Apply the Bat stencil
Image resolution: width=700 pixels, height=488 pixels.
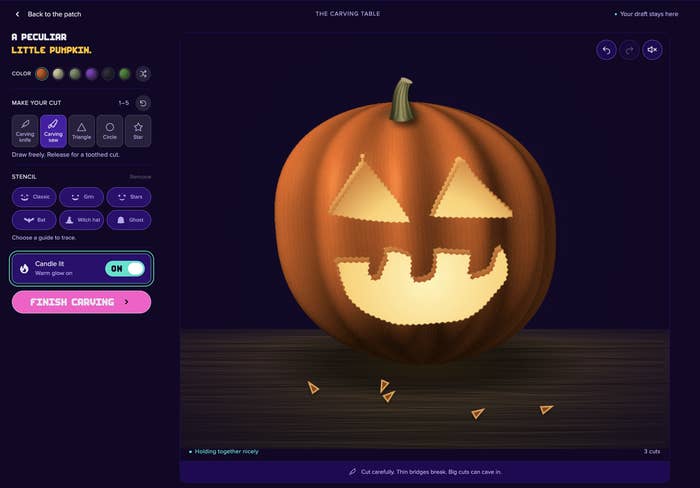coord(34,220)
